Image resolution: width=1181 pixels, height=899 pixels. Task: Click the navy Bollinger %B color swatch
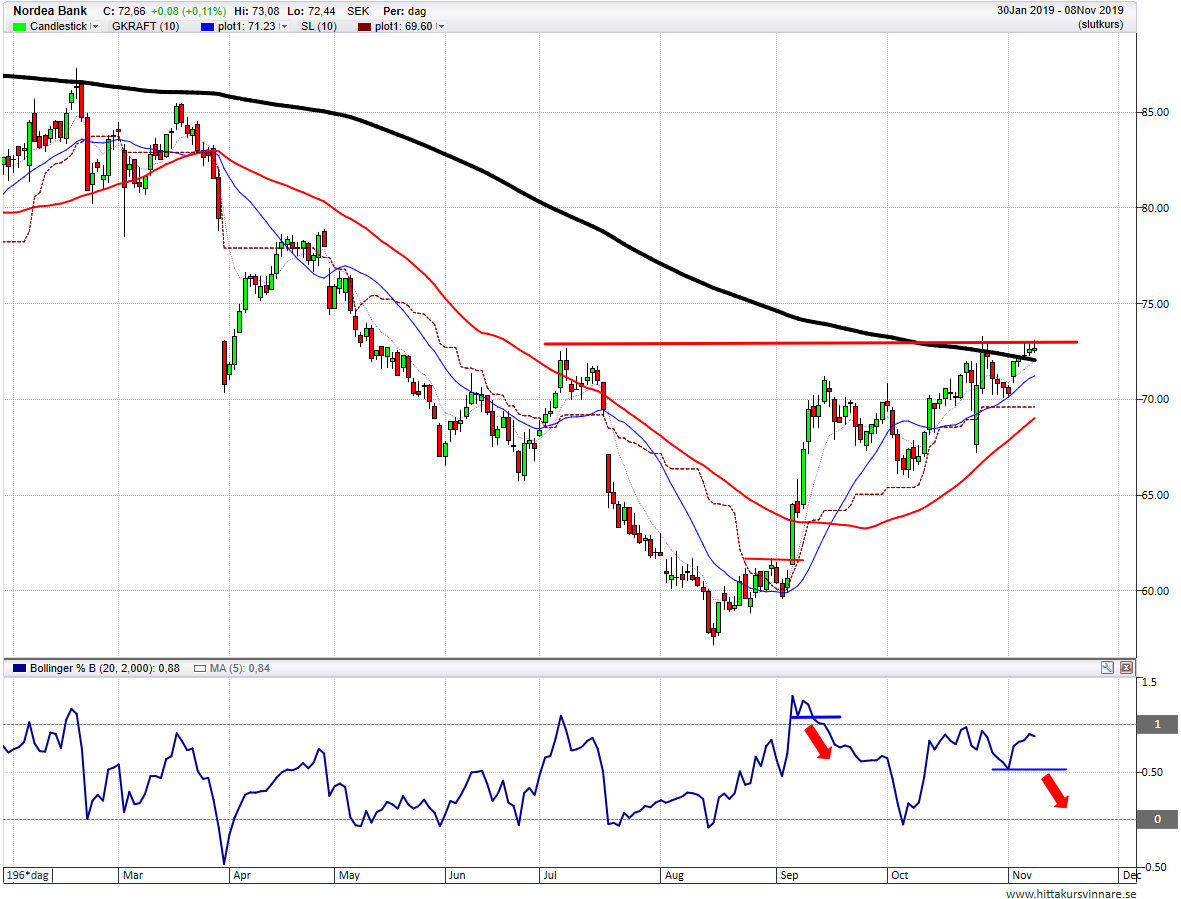point(20,668)
